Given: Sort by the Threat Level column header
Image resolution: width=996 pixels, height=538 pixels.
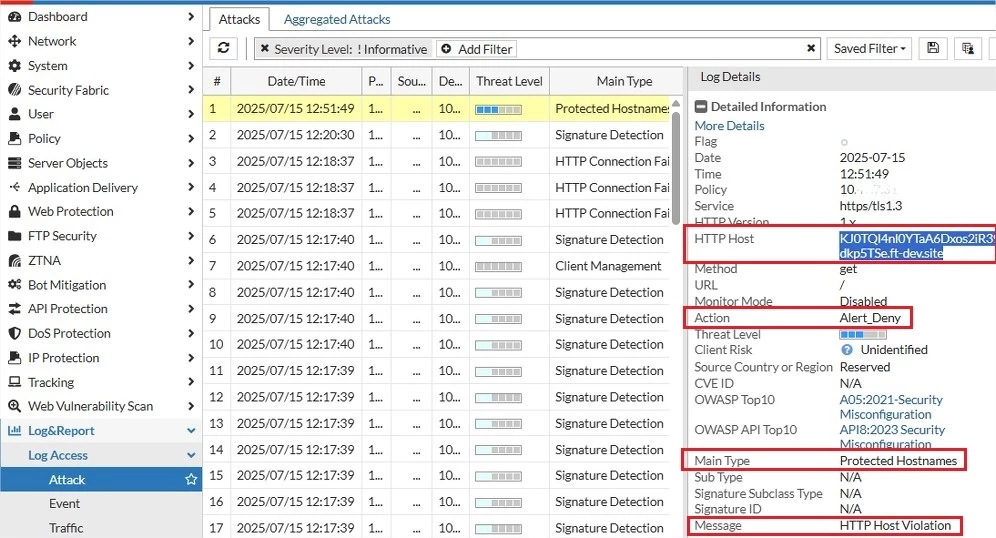Looking at the screenshot, I should click(x=509, y=81).
